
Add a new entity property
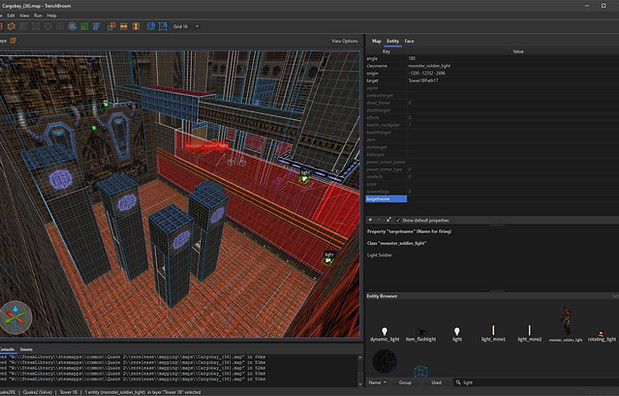(370, 220)
